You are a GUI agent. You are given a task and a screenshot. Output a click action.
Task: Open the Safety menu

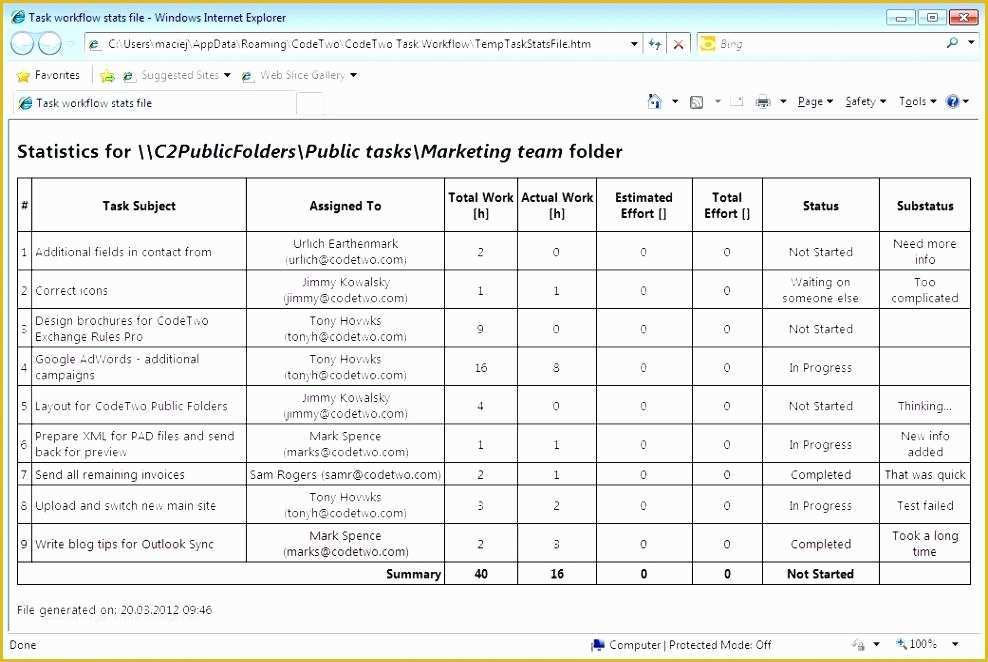pyautogui.click(x=866, y=101)
